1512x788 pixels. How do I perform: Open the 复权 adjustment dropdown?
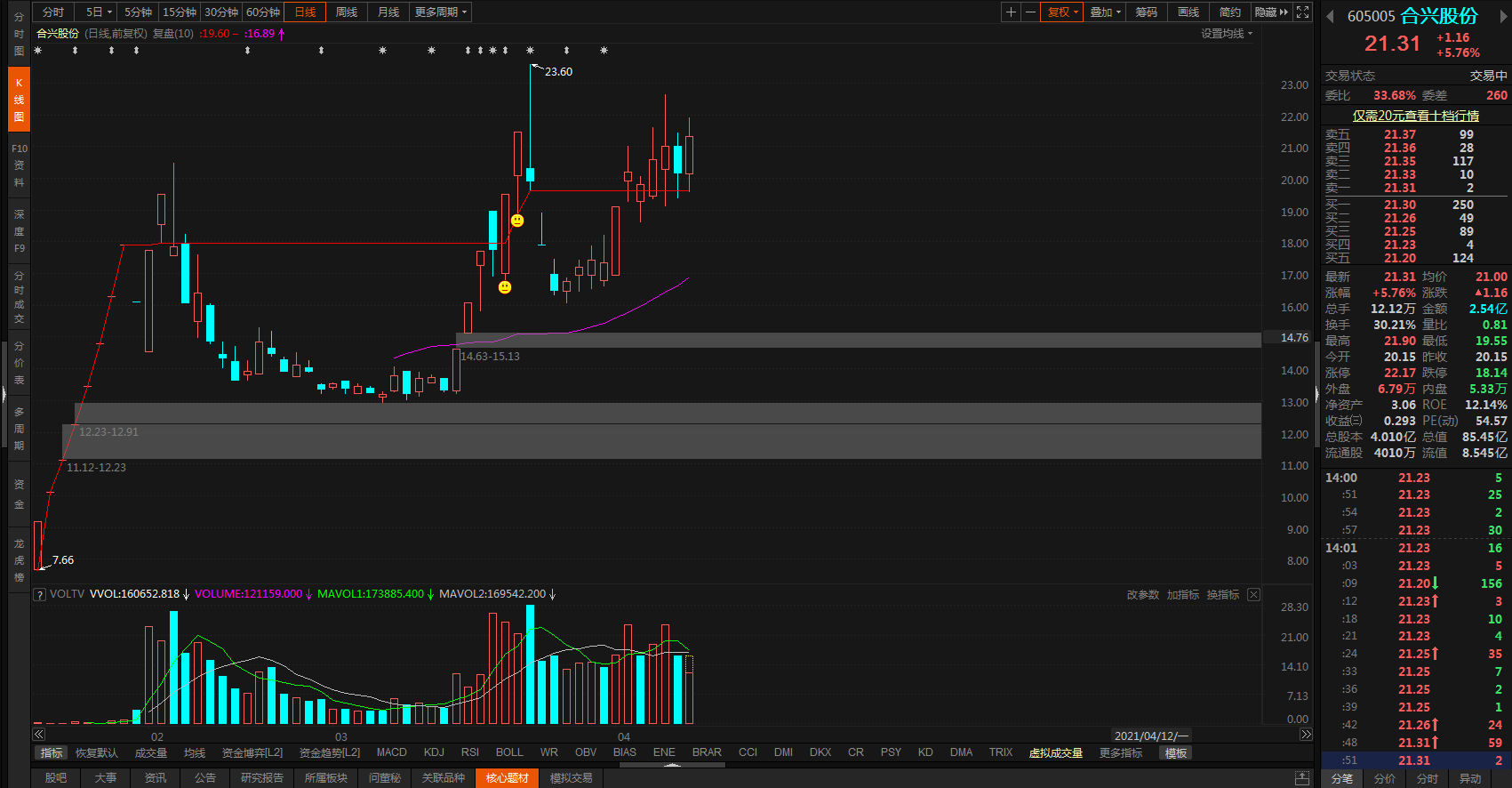coord(1062,12)
